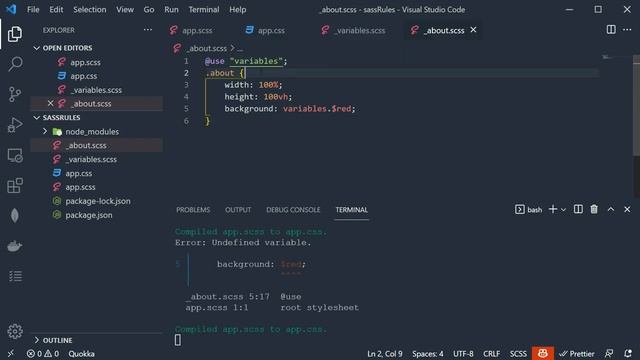Open the Help menu

pos(237,9)
